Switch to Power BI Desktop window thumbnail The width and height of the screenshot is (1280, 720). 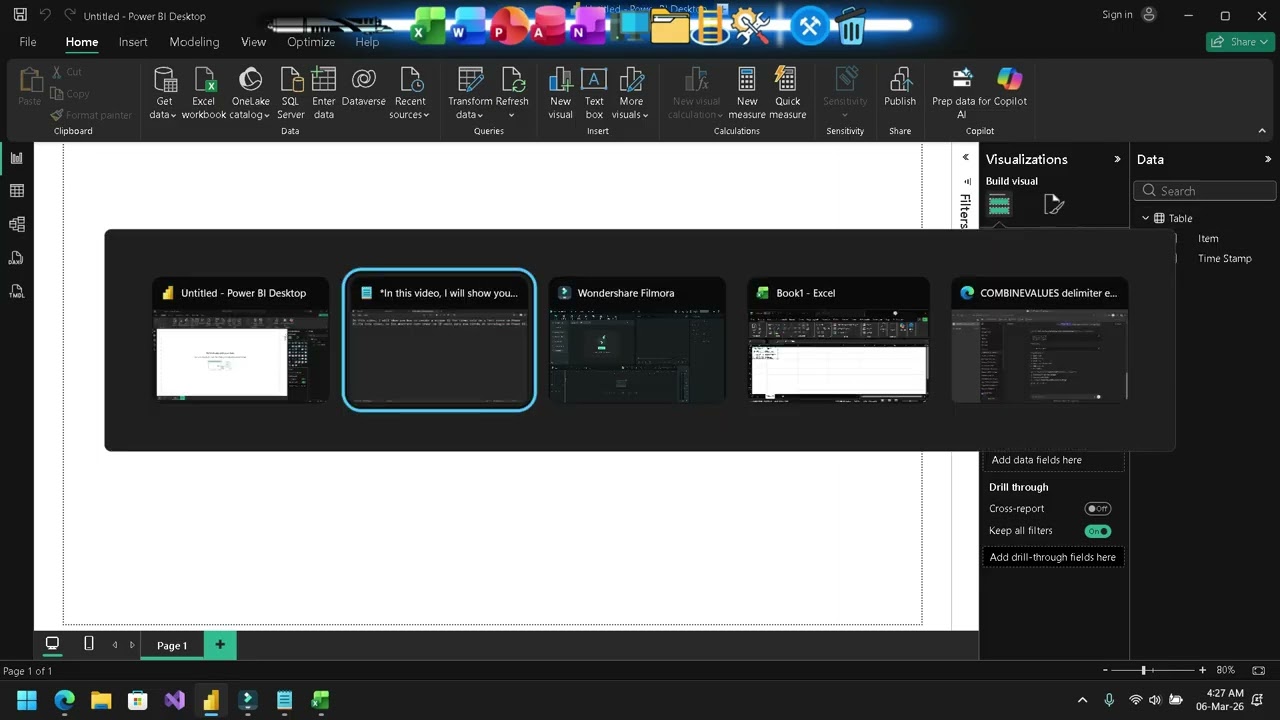pyautogui.click(x=241, y=340)
